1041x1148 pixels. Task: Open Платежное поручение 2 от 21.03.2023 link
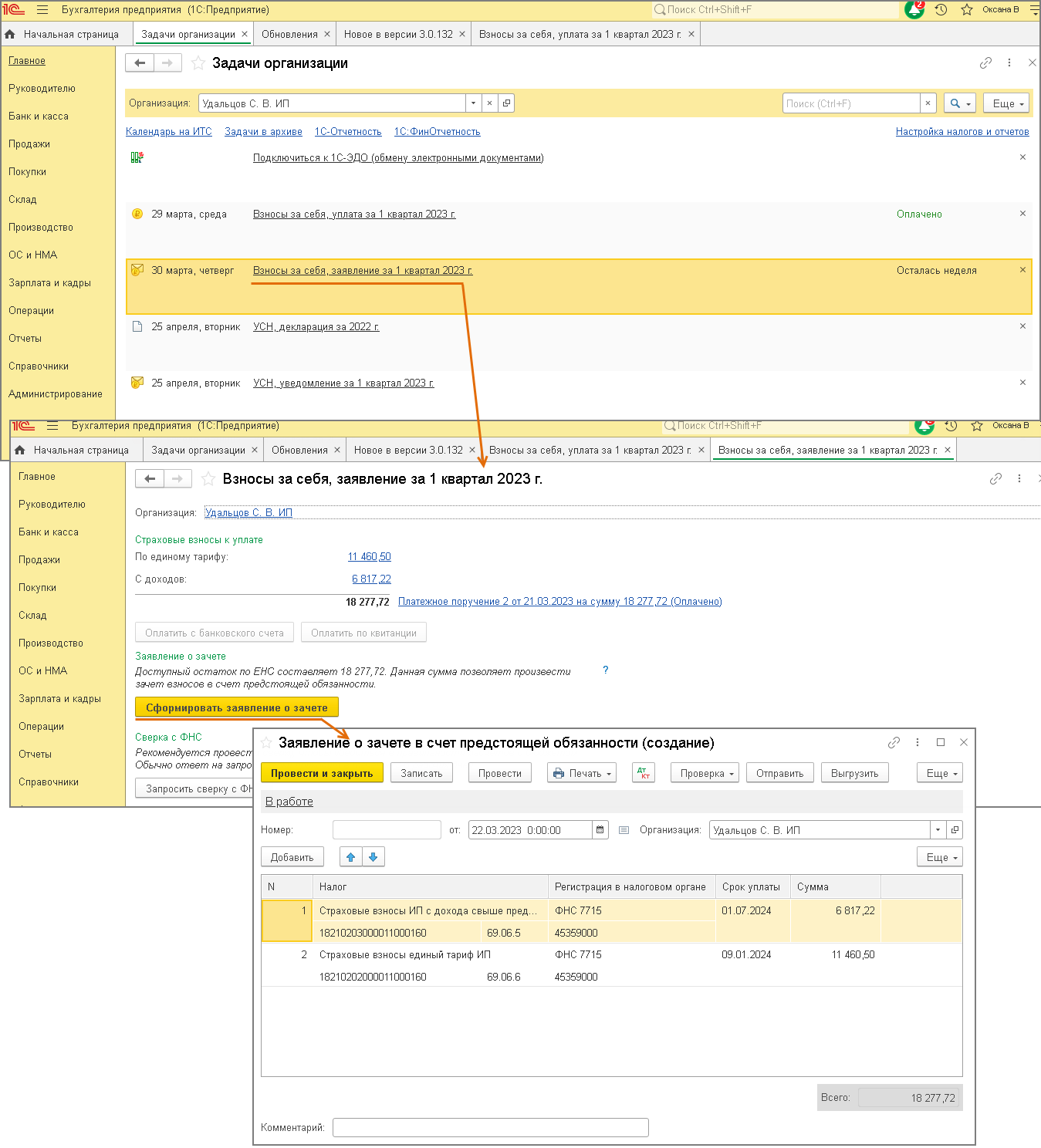coord(559,602)
